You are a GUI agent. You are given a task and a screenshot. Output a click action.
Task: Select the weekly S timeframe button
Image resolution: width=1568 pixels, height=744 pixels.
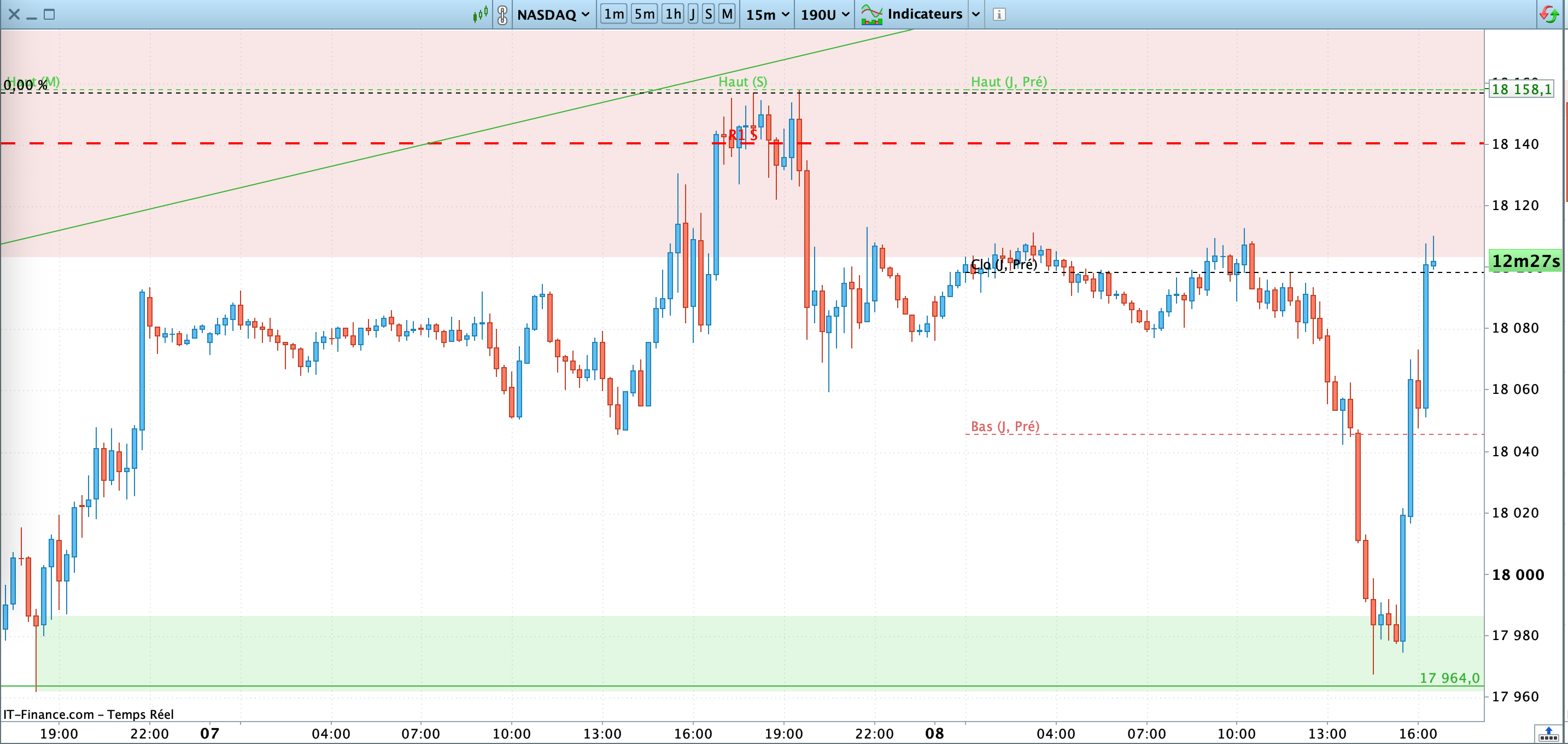pos(708,14)
